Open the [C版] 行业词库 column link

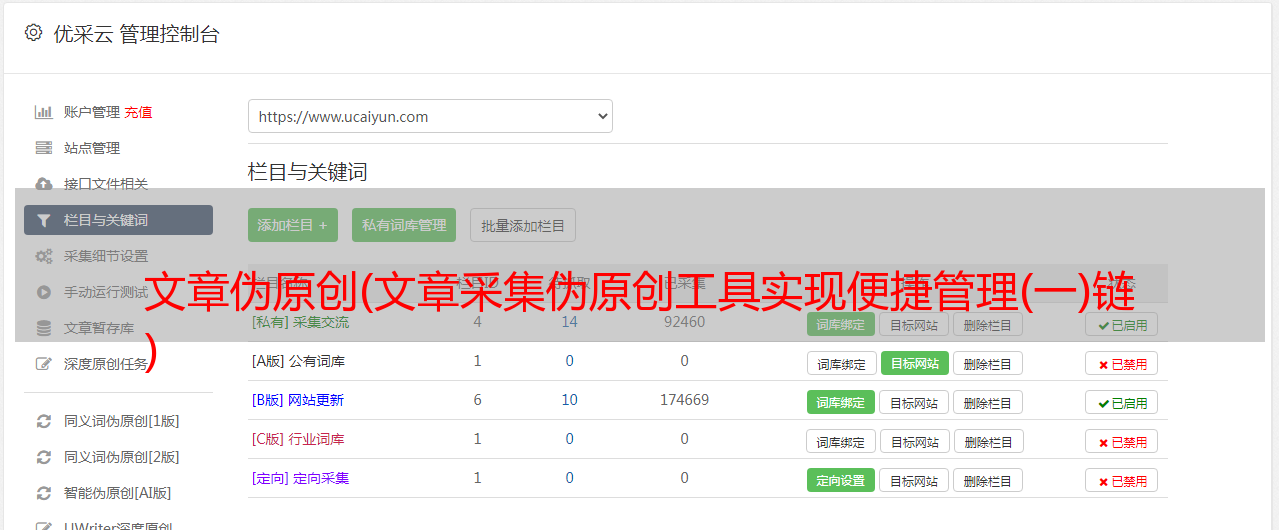(298, 439)
